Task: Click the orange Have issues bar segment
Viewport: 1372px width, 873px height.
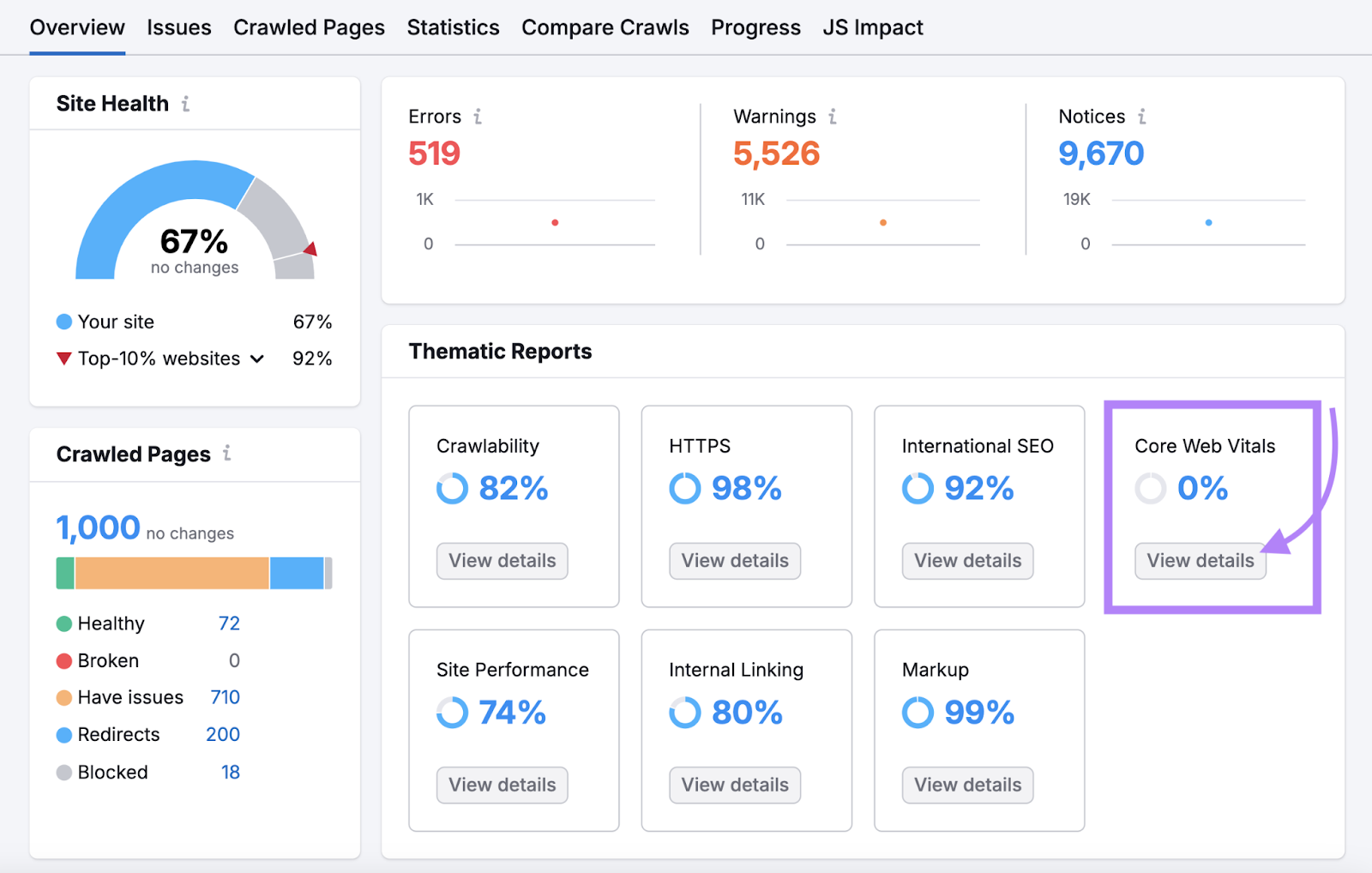Action: [x=171, y=572]
